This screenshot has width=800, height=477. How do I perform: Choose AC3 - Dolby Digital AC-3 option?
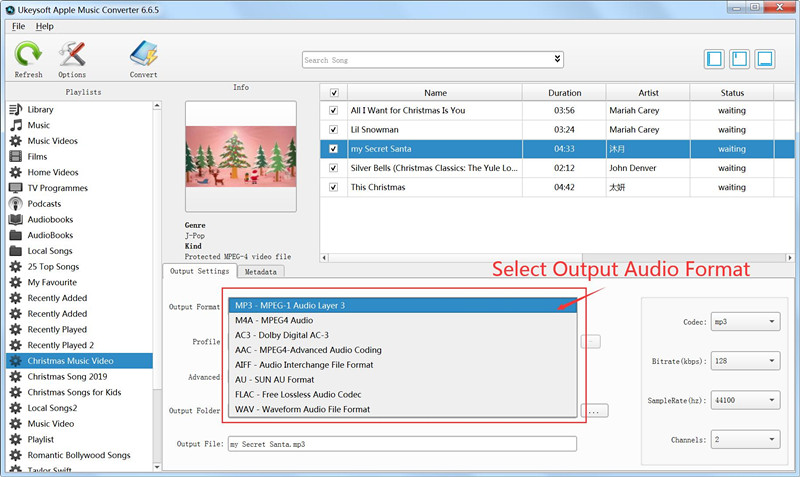click(403, 335)
